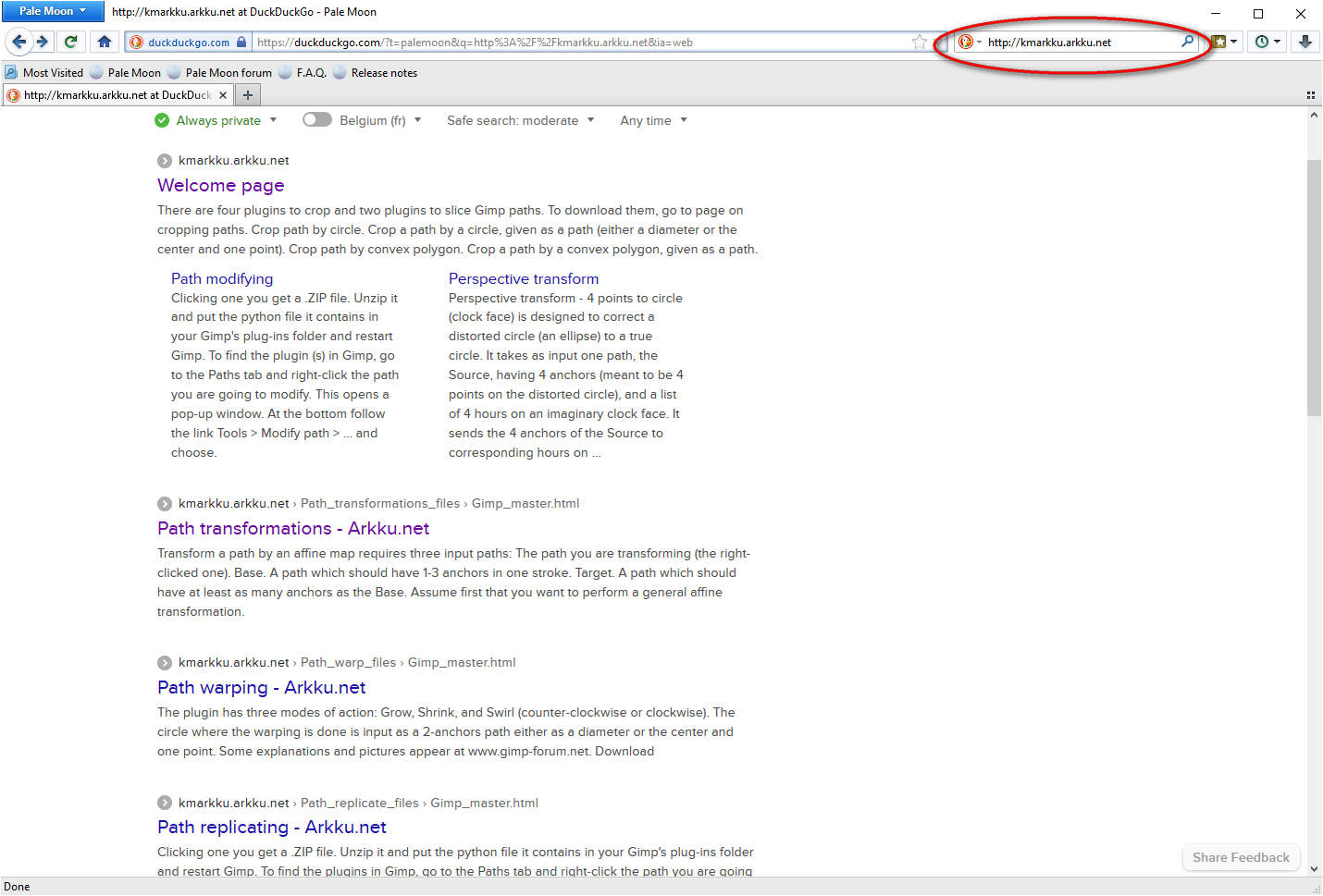Open the History clock toolbar button
This screenshot has height=896, width=1323.
[1267, 42]
